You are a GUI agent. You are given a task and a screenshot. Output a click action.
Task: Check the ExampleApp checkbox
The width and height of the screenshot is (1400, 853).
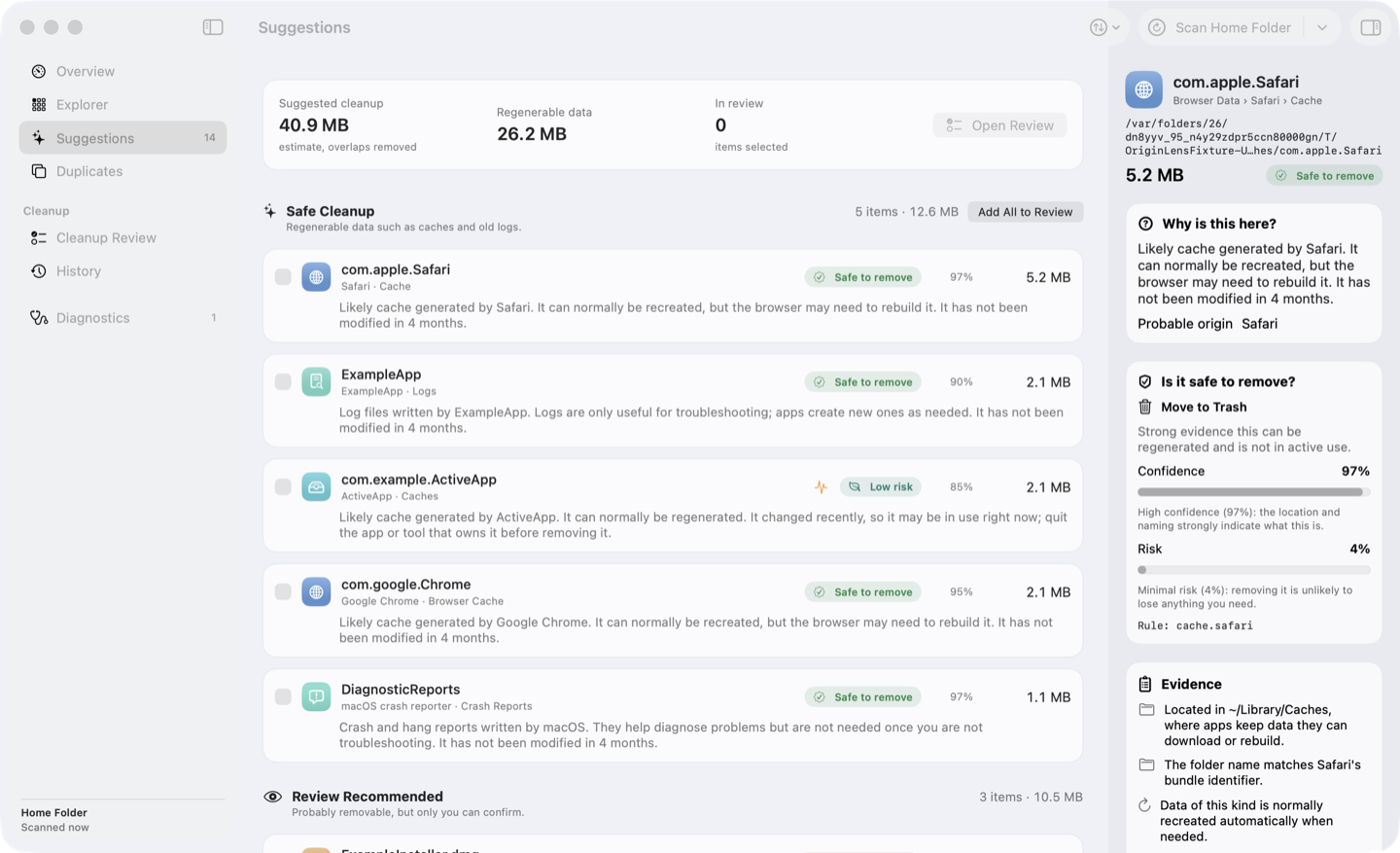(283, 382)
